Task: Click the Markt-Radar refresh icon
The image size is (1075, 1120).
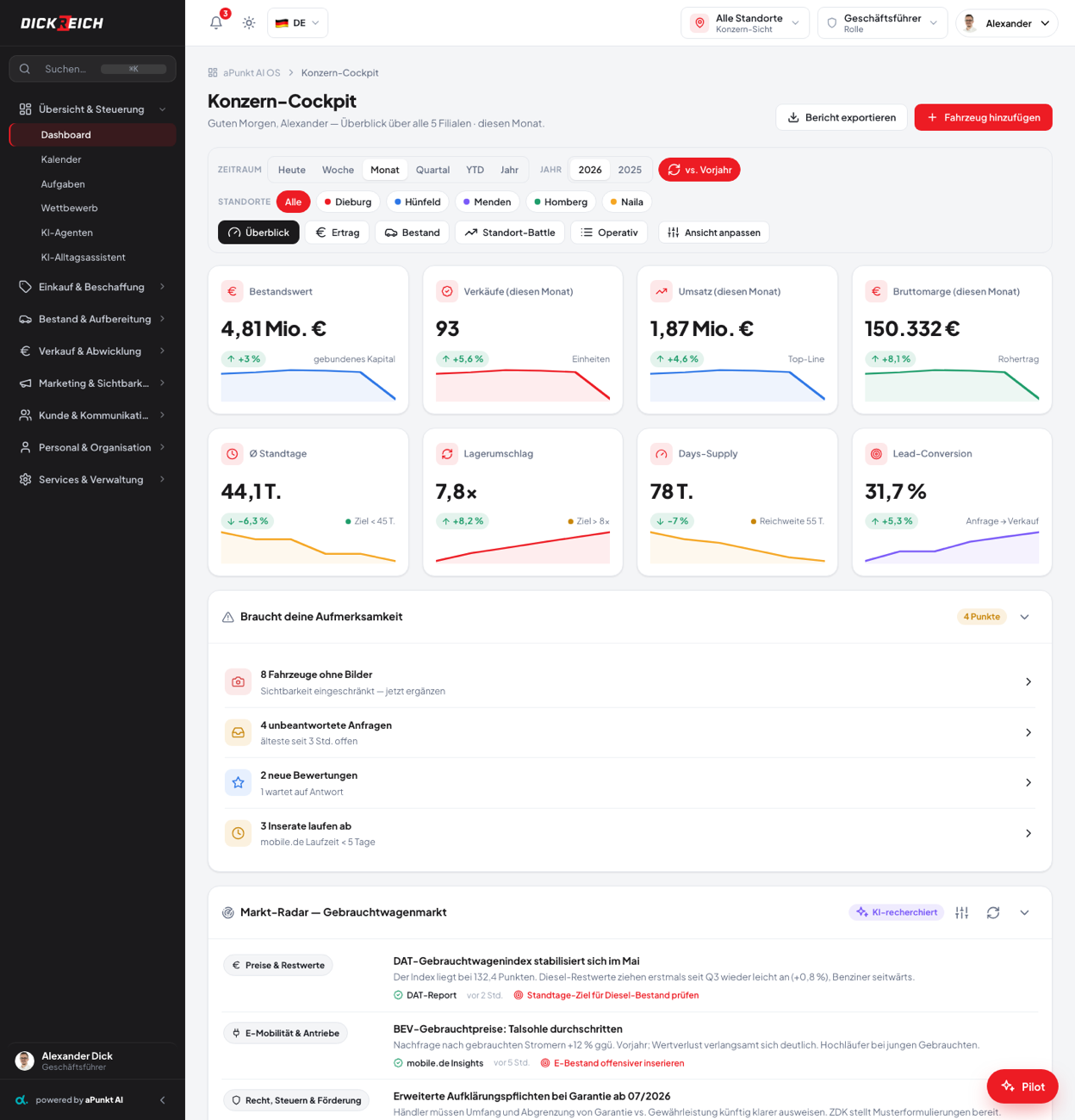Action: [993, 912]
